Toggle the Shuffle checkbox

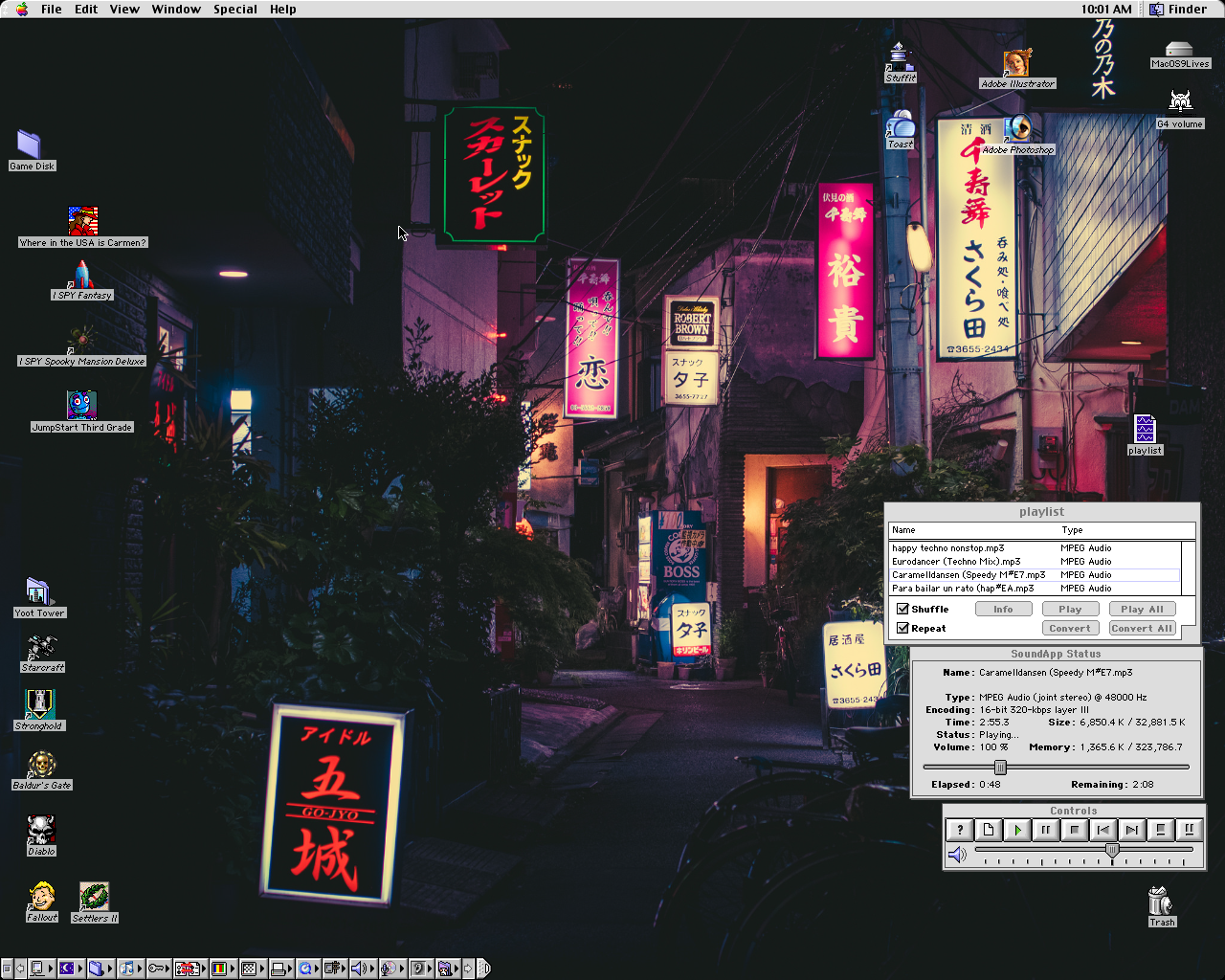coord(902,609)
